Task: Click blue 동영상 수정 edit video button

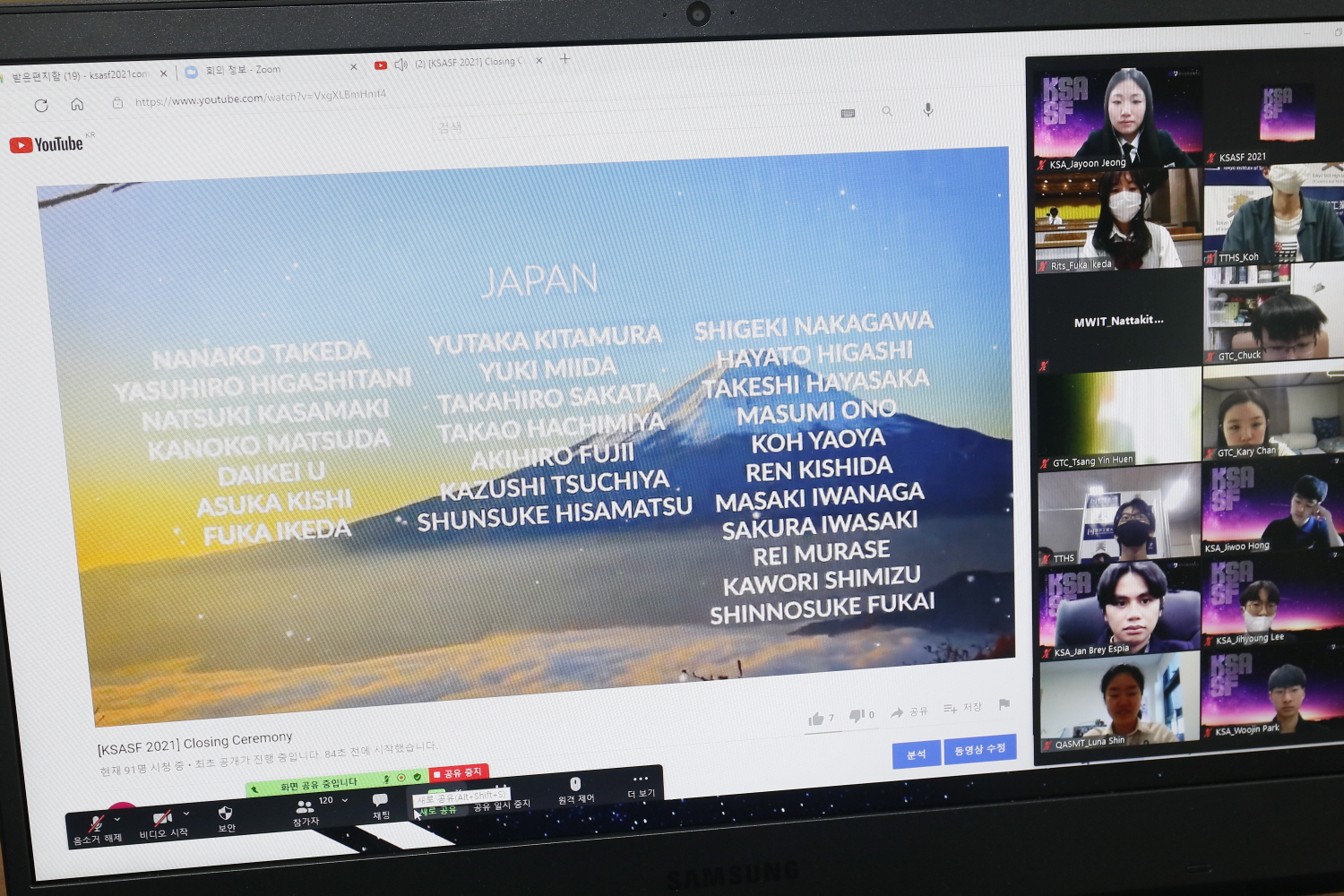Action: coord(980,749)
